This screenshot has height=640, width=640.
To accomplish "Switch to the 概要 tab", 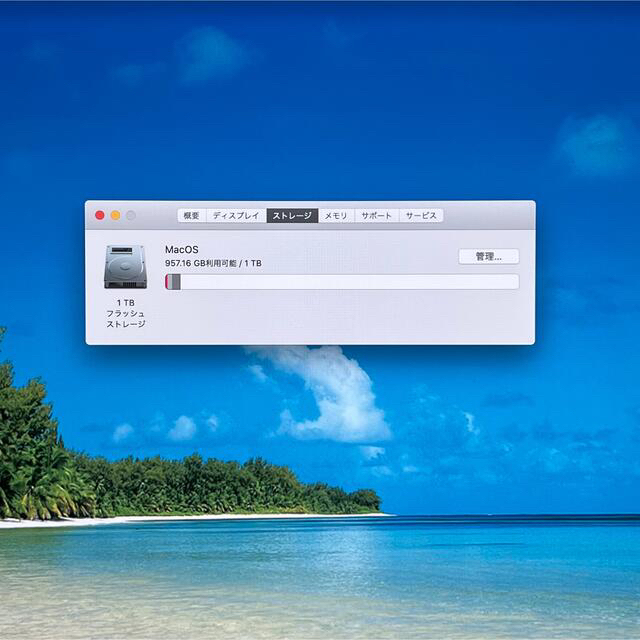I will click(191, 216).
